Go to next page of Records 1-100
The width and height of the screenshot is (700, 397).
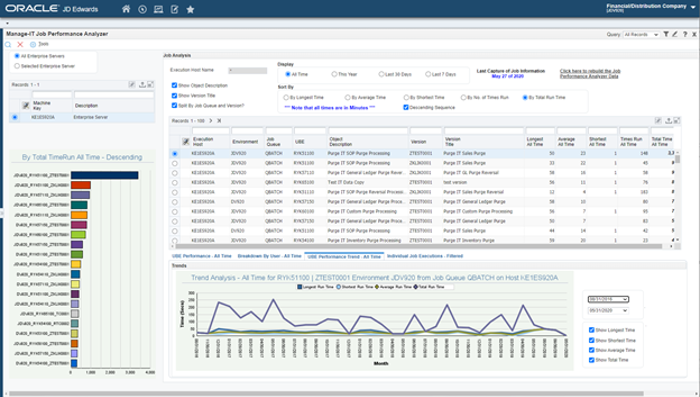point(211,121)
